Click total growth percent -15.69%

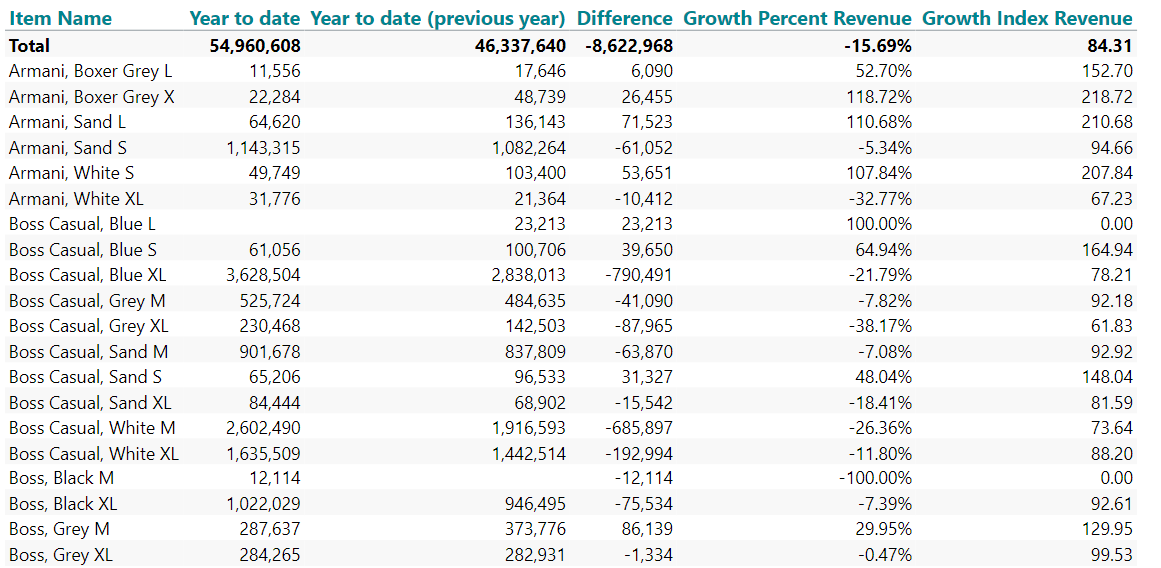point(880,46)
